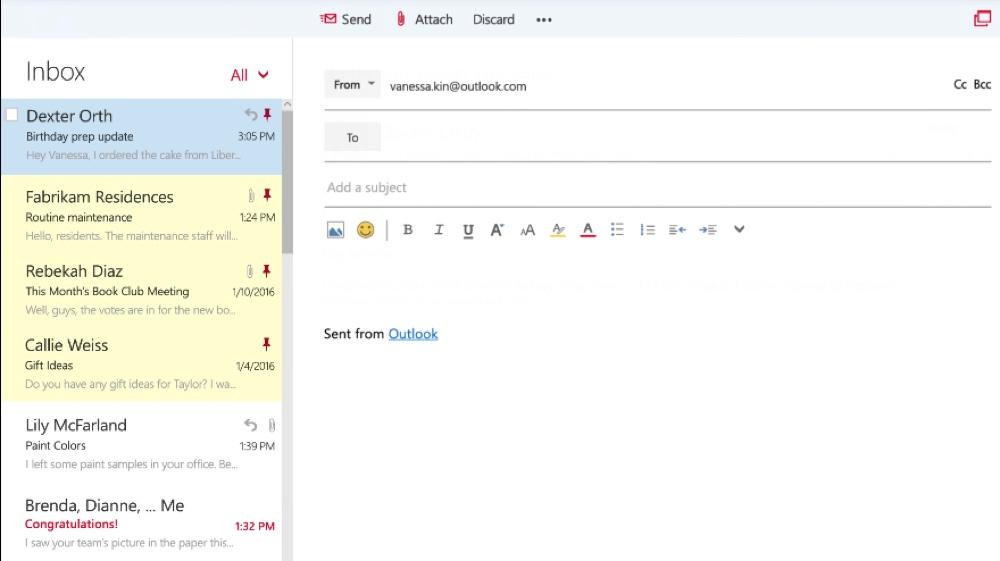
Task: Open the more options ellipsis menu
Action: click(543, 20)
